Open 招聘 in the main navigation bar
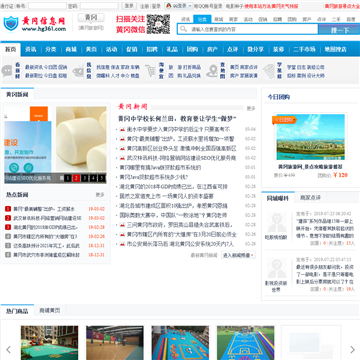Image resolution: width=360 pixels, height=360 pixels. click(152, 49)
